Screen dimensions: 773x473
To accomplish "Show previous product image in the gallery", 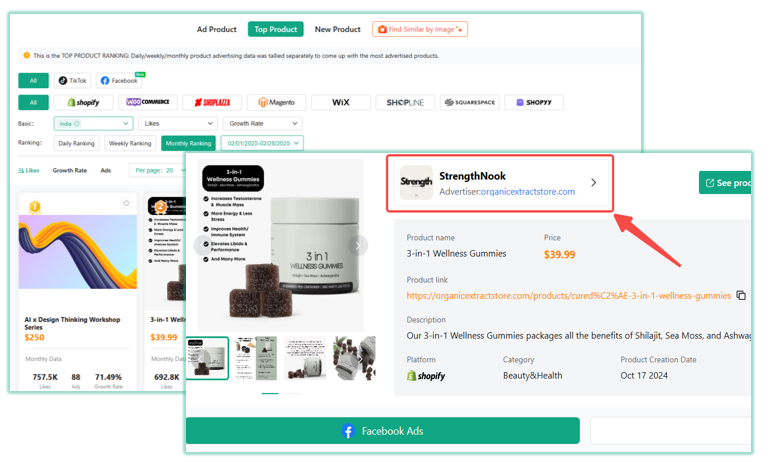I will (203, 245).
